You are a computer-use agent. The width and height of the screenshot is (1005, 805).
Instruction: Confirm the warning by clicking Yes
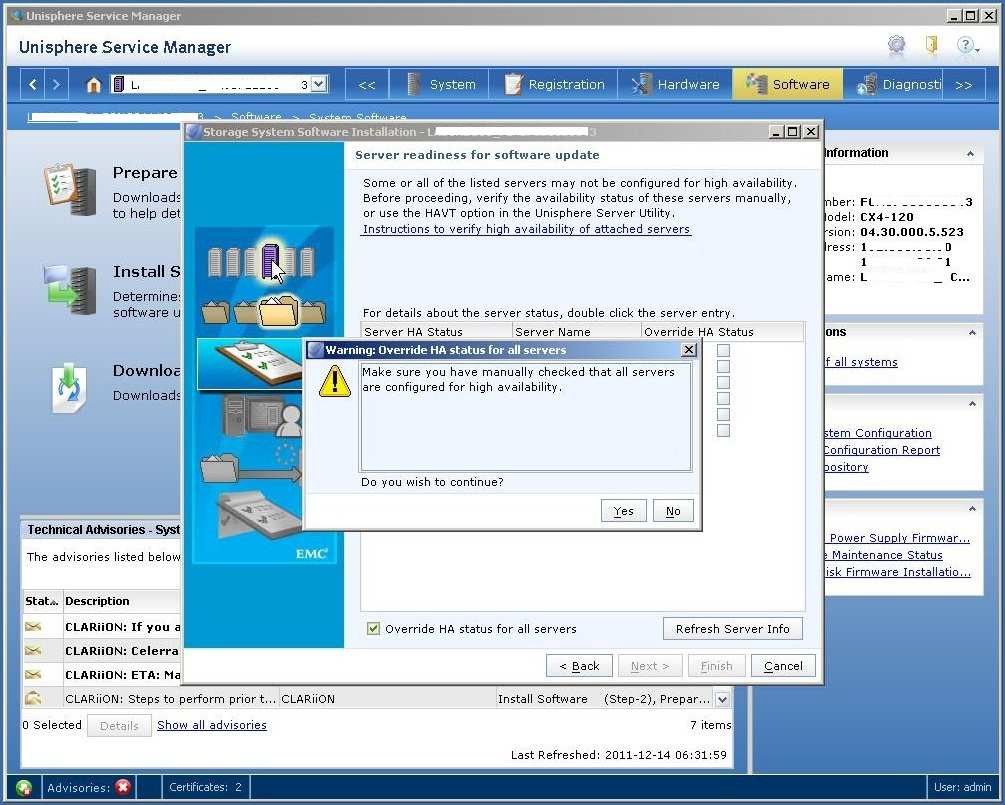tap(623, 511)
